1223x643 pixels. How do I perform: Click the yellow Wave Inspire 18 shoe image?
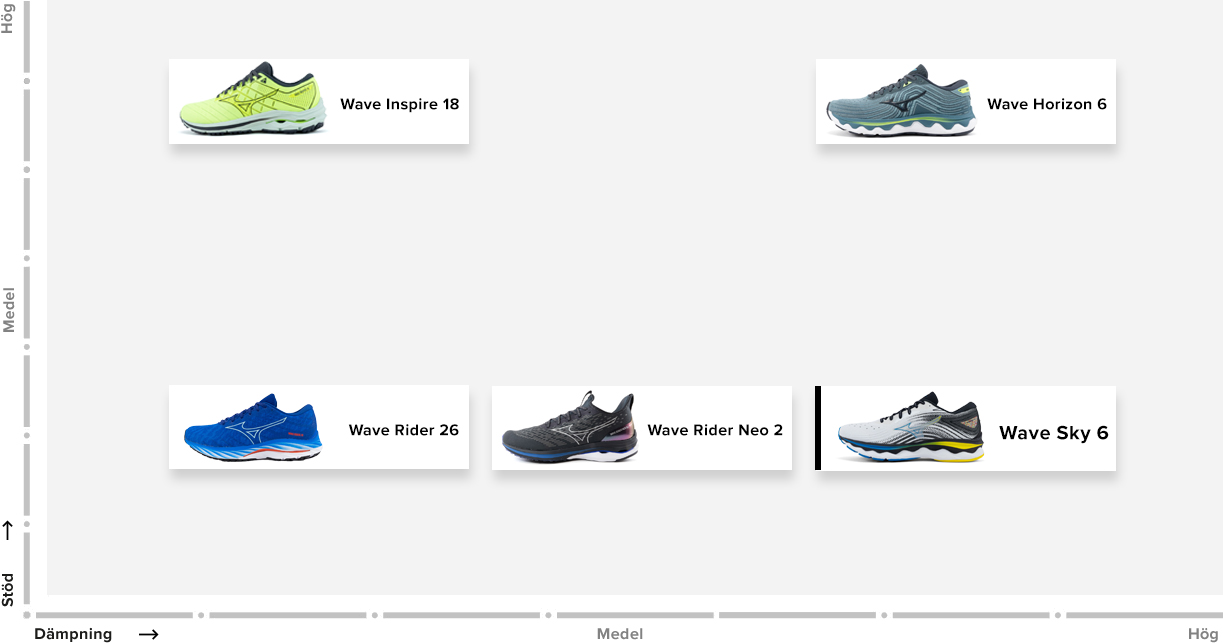[252, 98]
